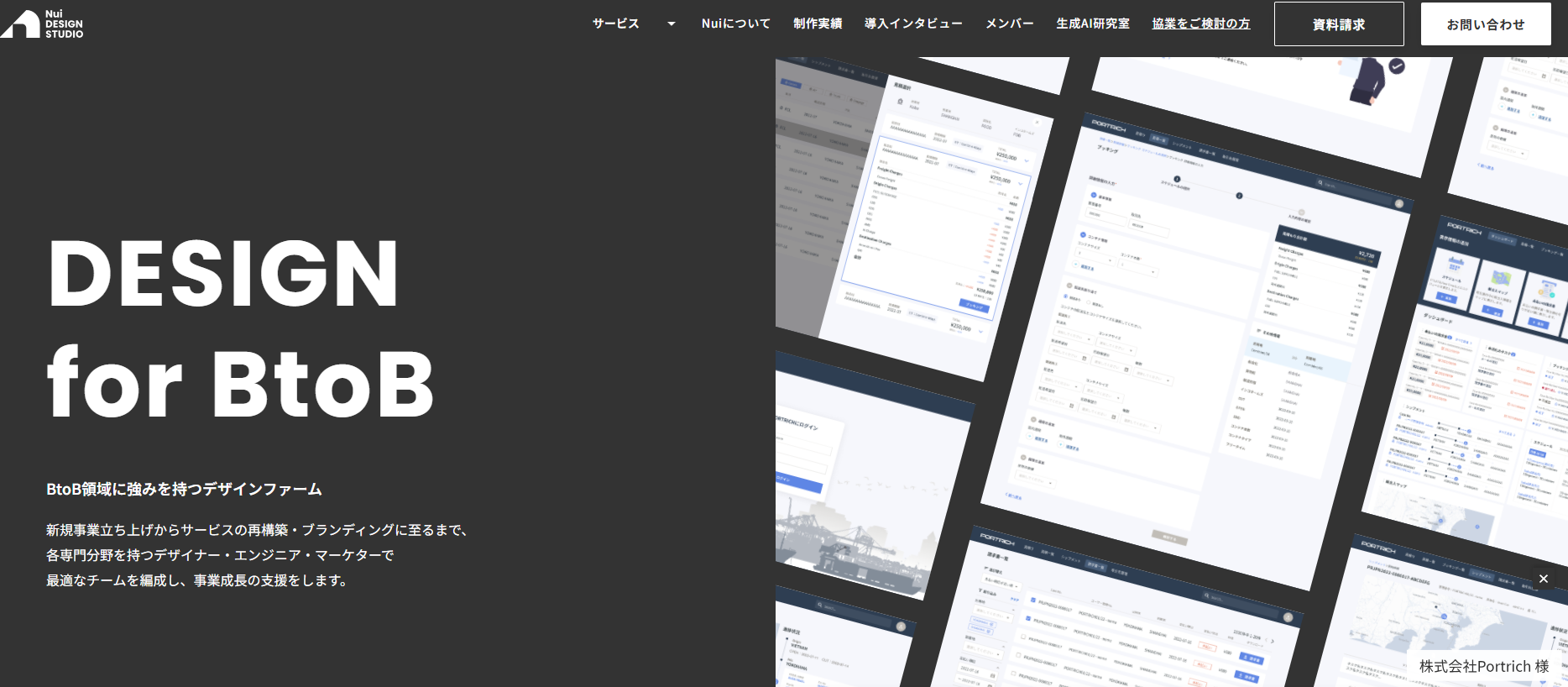Open the メンバー page
Image resolution: width=1568 pixels, height=687 pixels.
click(1009, 24)
